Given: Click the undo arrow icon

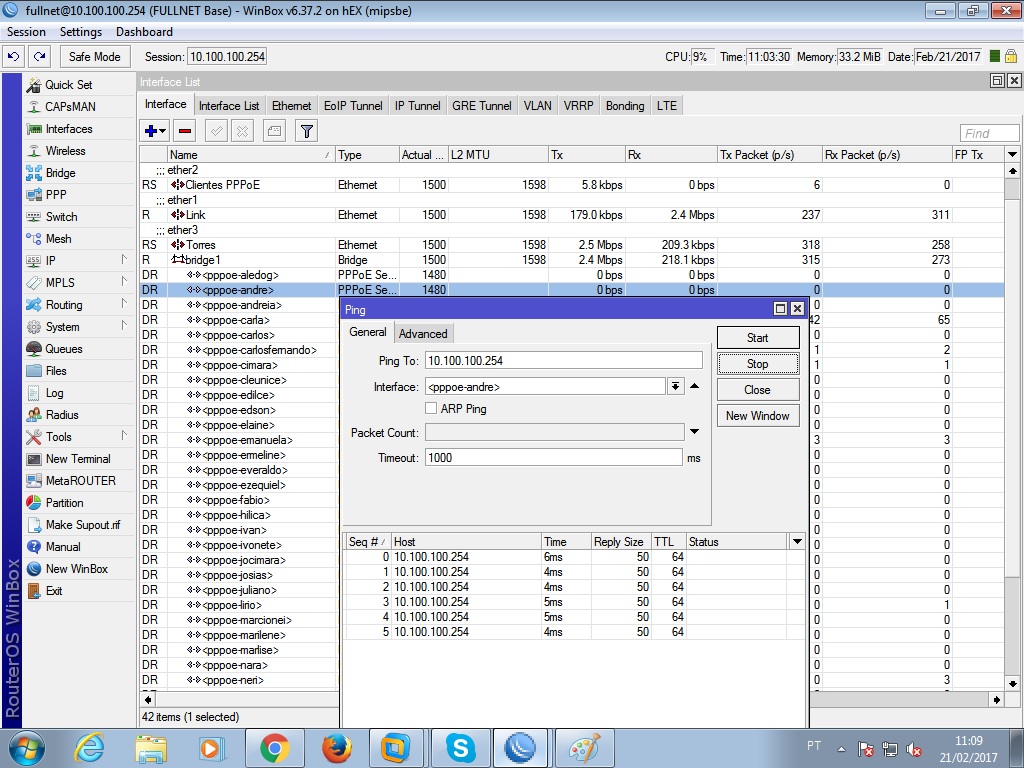Looking at the screenshot, I should pyautogui.click(x=14, y=57).
